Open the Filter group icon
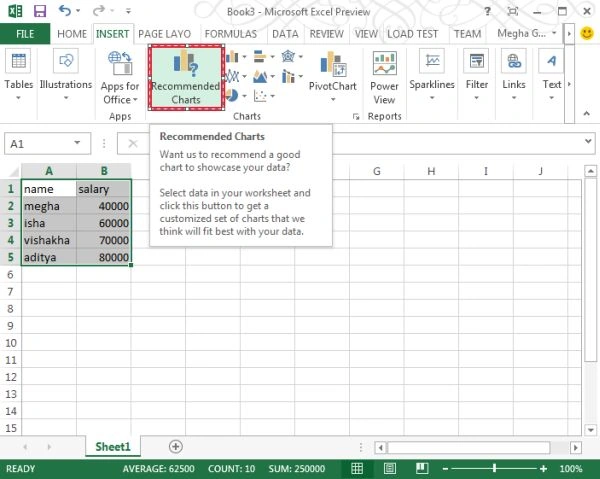The image size is (600, 479). click(x=476, y=61)
